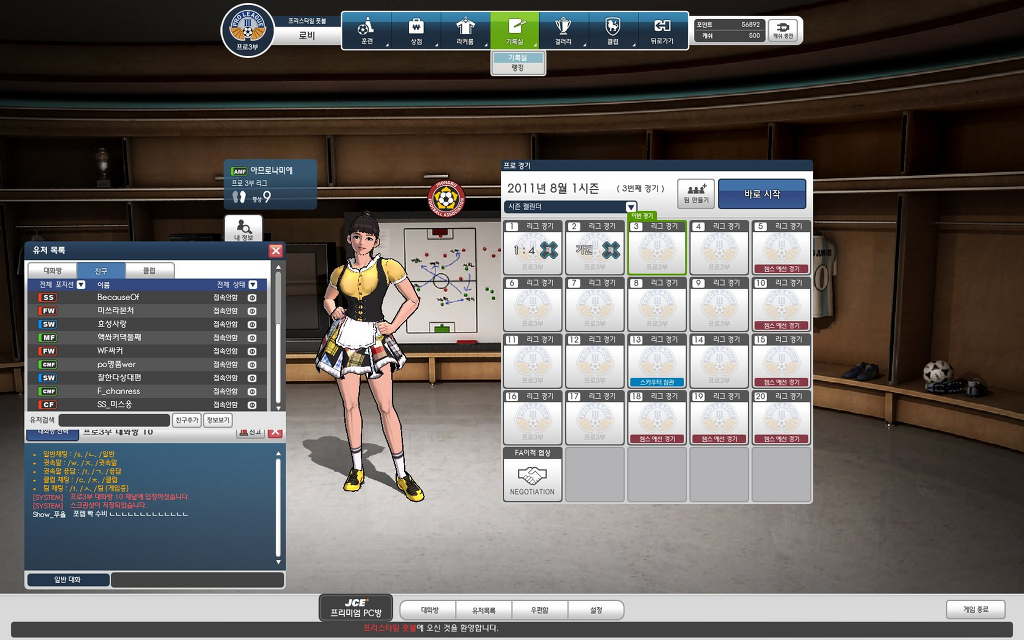This screenshot has width=1024, height=640.
Task: Expand the 시즌 캘린더 dropdown
Action: tap(631, 207)
